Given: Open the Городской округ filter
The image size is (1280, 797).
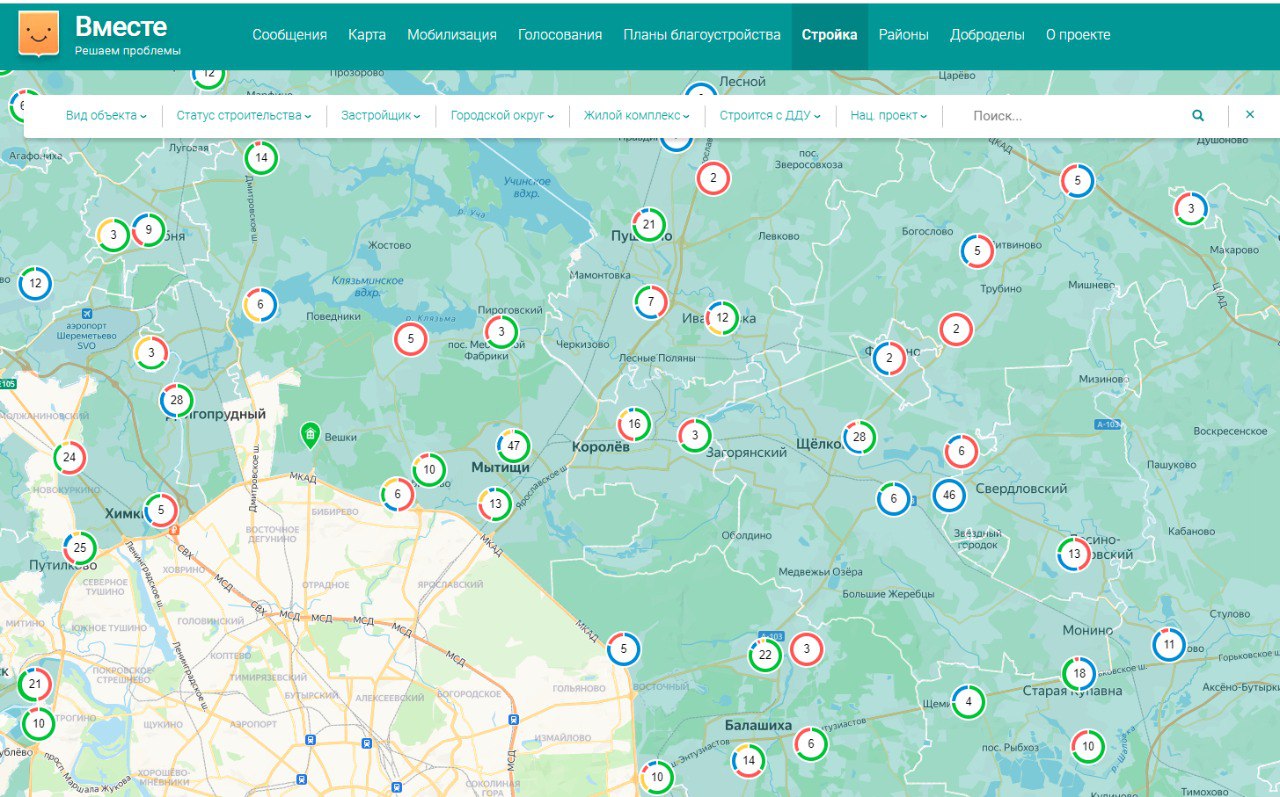Looking at the screenshot, I should [502, 116].
